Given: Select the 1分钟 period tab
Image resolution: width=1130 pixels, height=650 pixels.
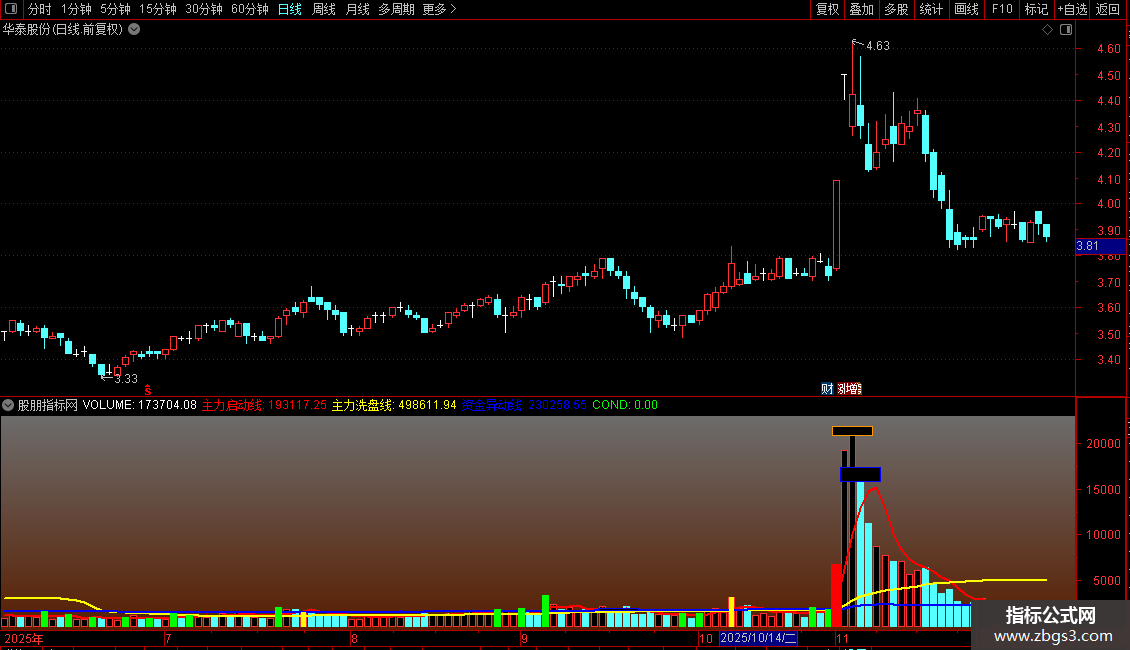Looking at the screenshot, I should pyautogui.click(x=76, y=9).
